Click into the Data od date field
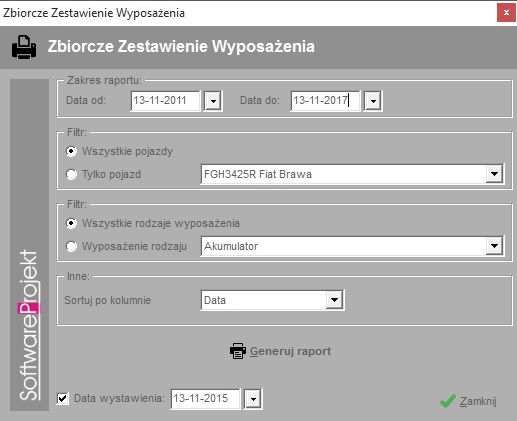The height and width of the screenshot is (421, 517). click(x=166, y=101)
